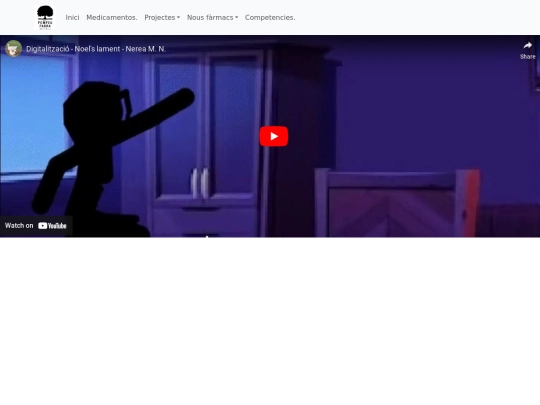The width and height of the screenshot is (540, 405).
Task: Click the Pompeu Fabra tree logo
Action: tap(45, 18)
